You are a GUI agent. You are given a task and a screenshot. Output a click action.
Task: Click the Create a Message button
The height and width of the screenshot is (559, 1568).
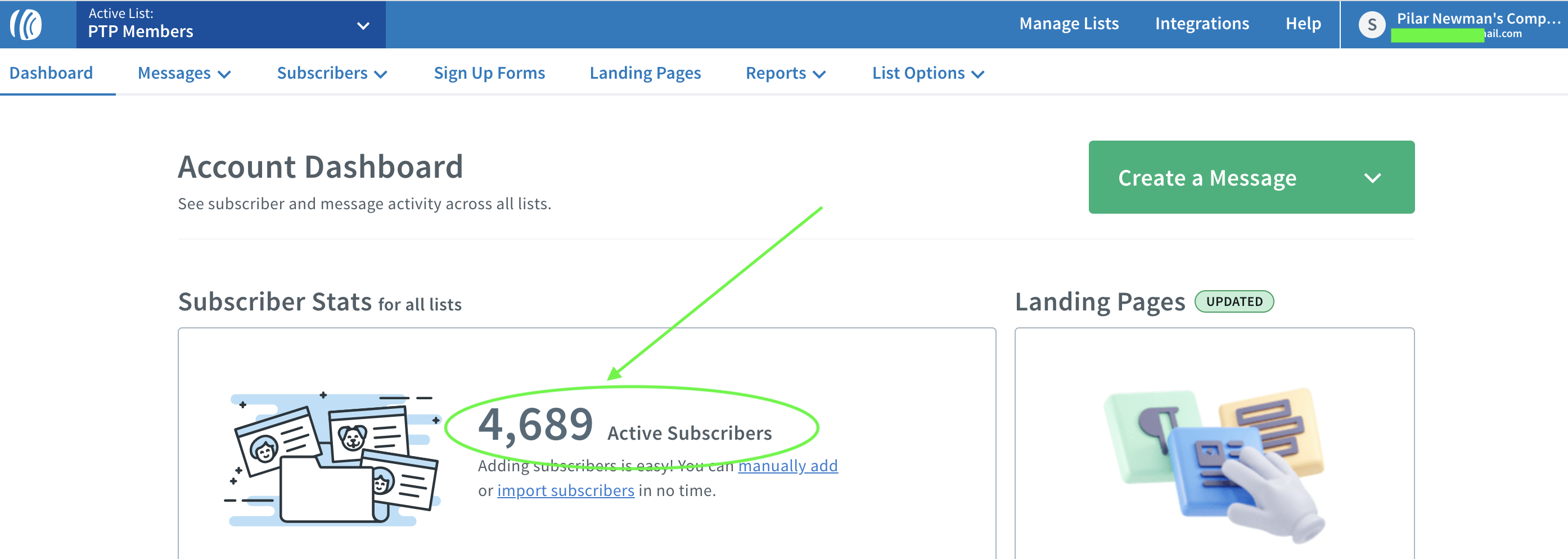point(1206,178)
